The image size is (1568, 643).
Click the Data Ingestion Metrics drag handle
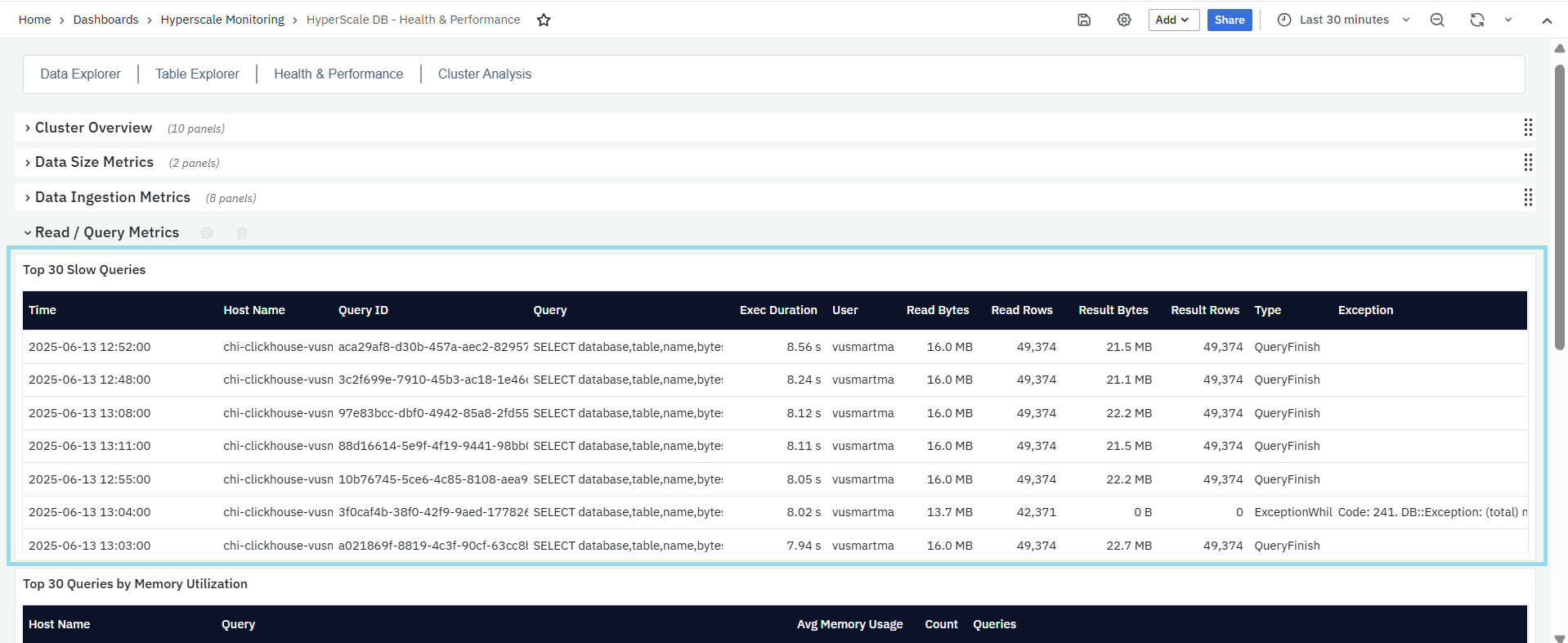pyautogui.click(x=1527, y=197)
